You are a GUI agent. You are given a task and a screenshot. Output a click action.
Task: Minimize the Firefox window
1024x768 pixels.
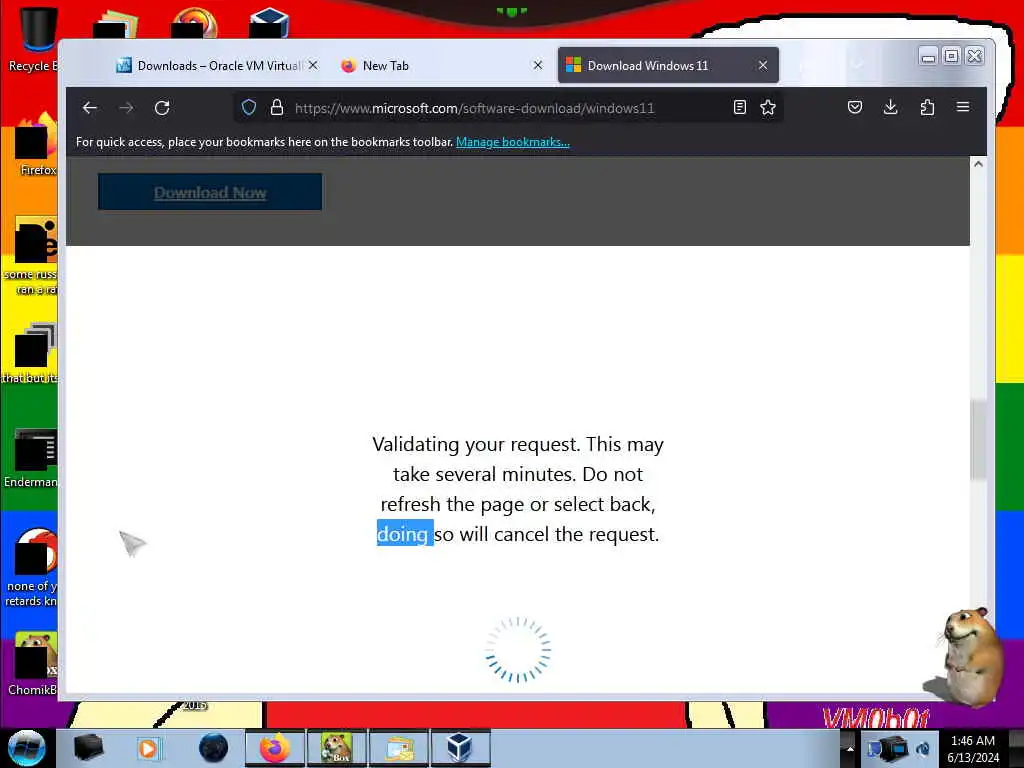tap(928, 56)
